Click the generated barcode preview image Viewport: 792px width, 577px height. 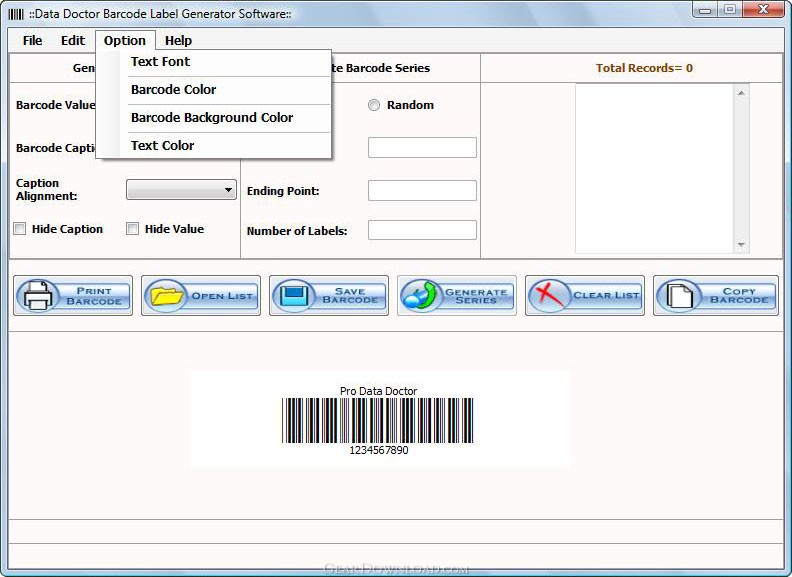tap(378, 420)
